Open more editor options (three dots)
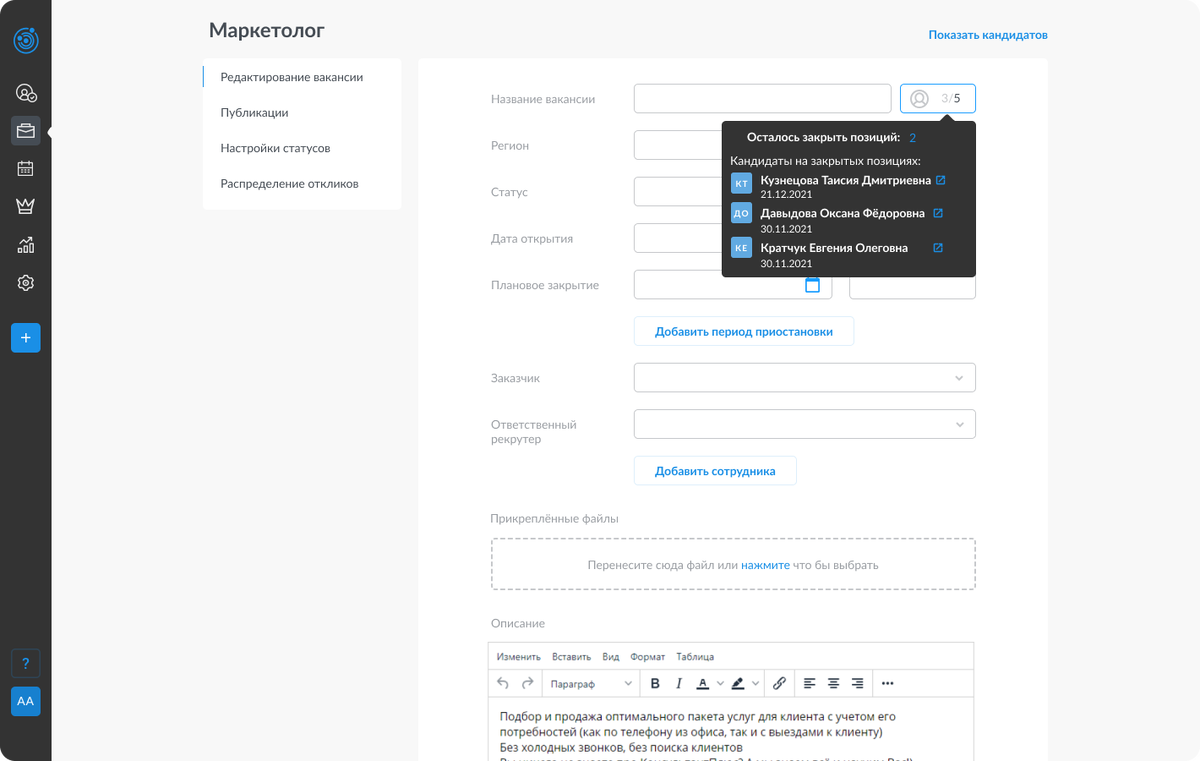The image size is (1200, 761). pyautogui.click(x=888, y=684)
